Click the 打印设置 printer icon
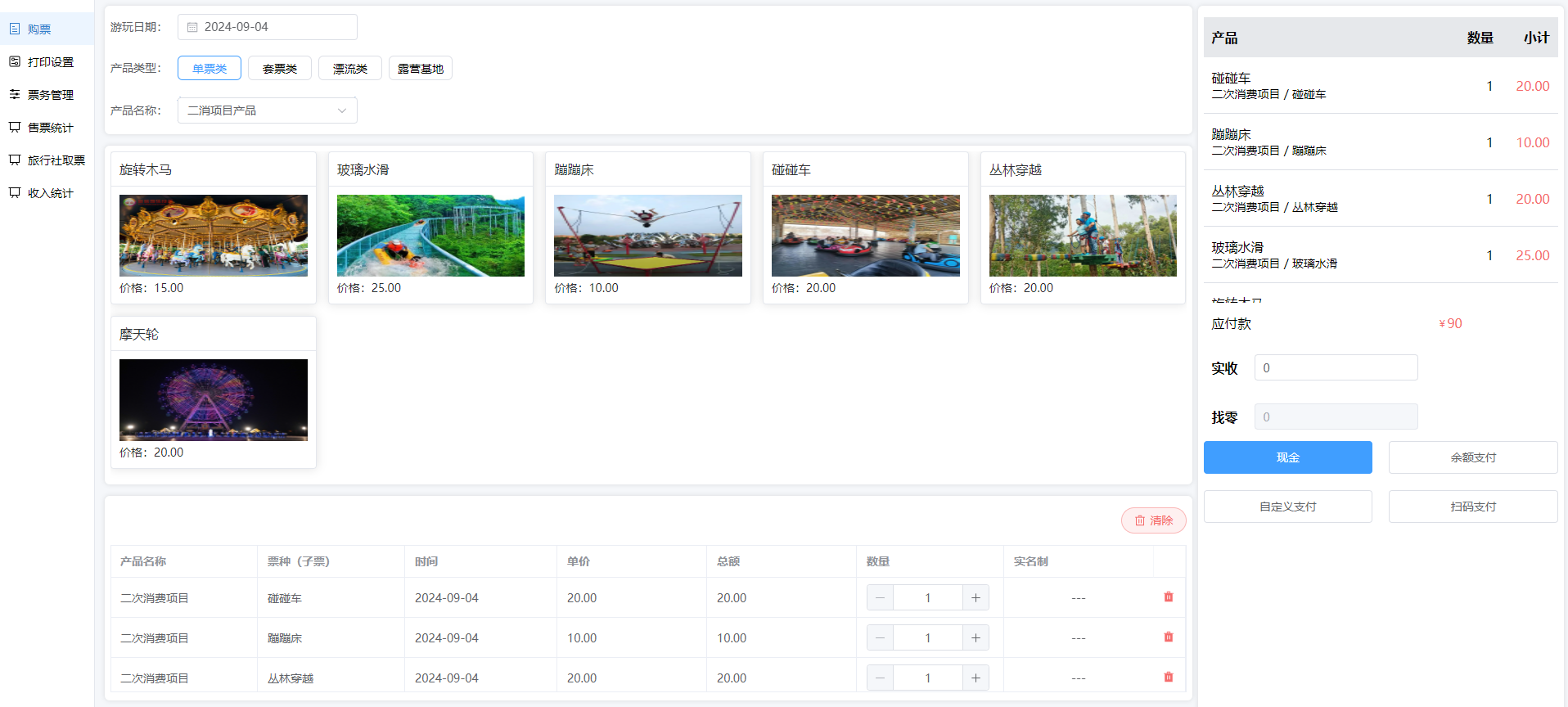 click(x=15, y=61)
